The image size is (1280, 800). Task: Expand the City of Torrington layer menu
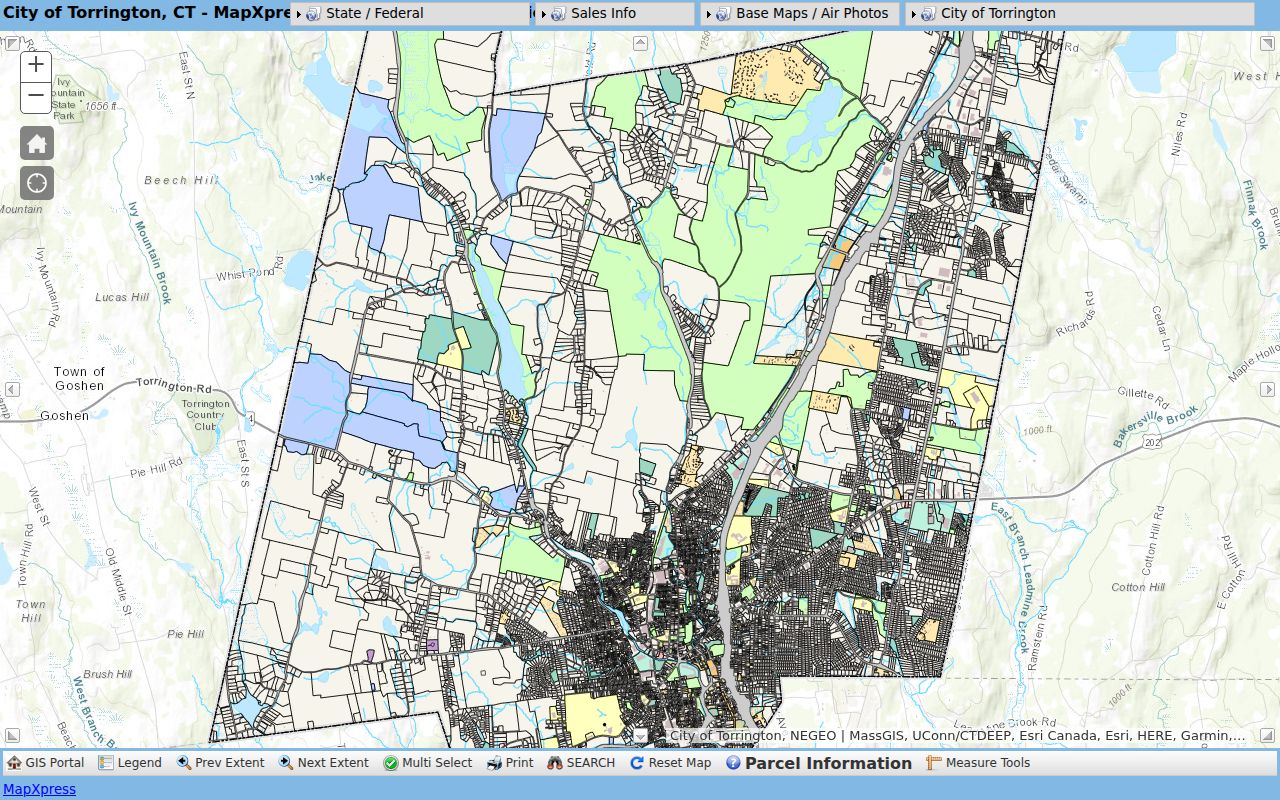[x=1079, y=14]
